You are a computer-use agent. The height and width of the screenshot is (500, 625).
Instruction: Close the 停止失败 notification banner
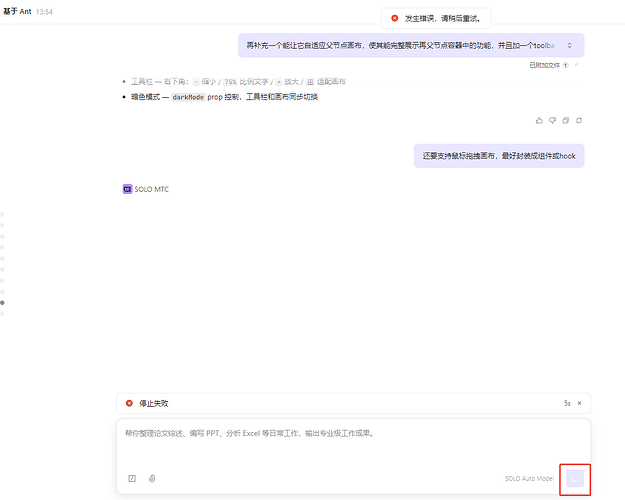579,403
